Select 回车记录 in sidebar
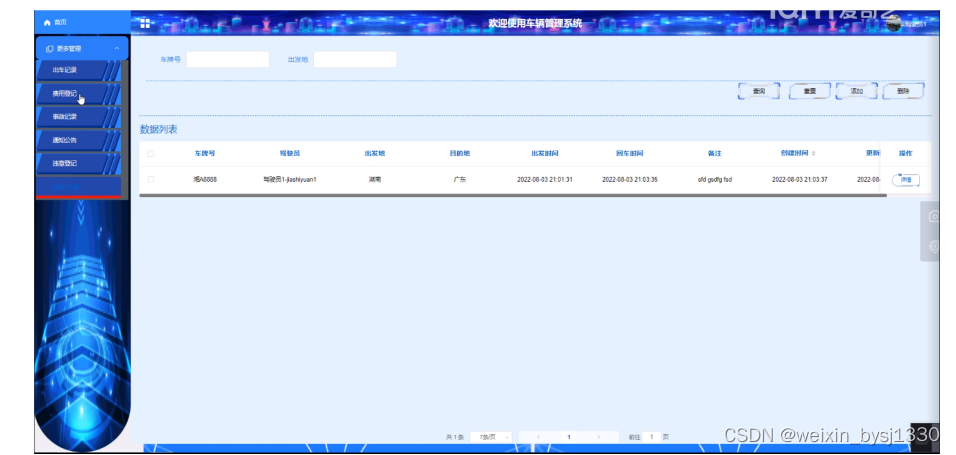This screenshot has width=956, height=455. [x=78, y=187]
